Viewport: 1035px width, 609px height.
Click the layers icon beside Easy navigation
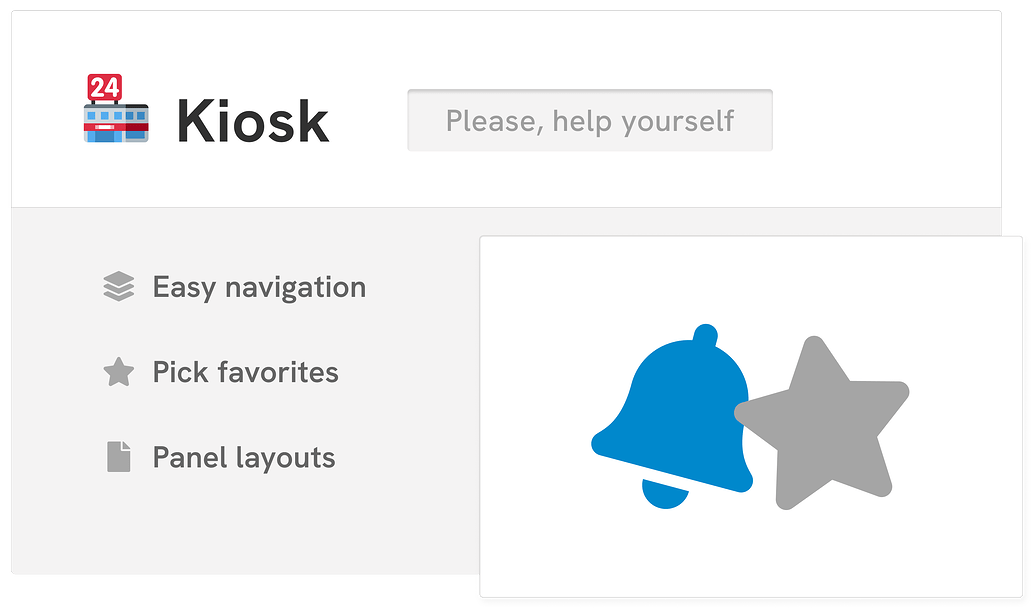[118, 288]
